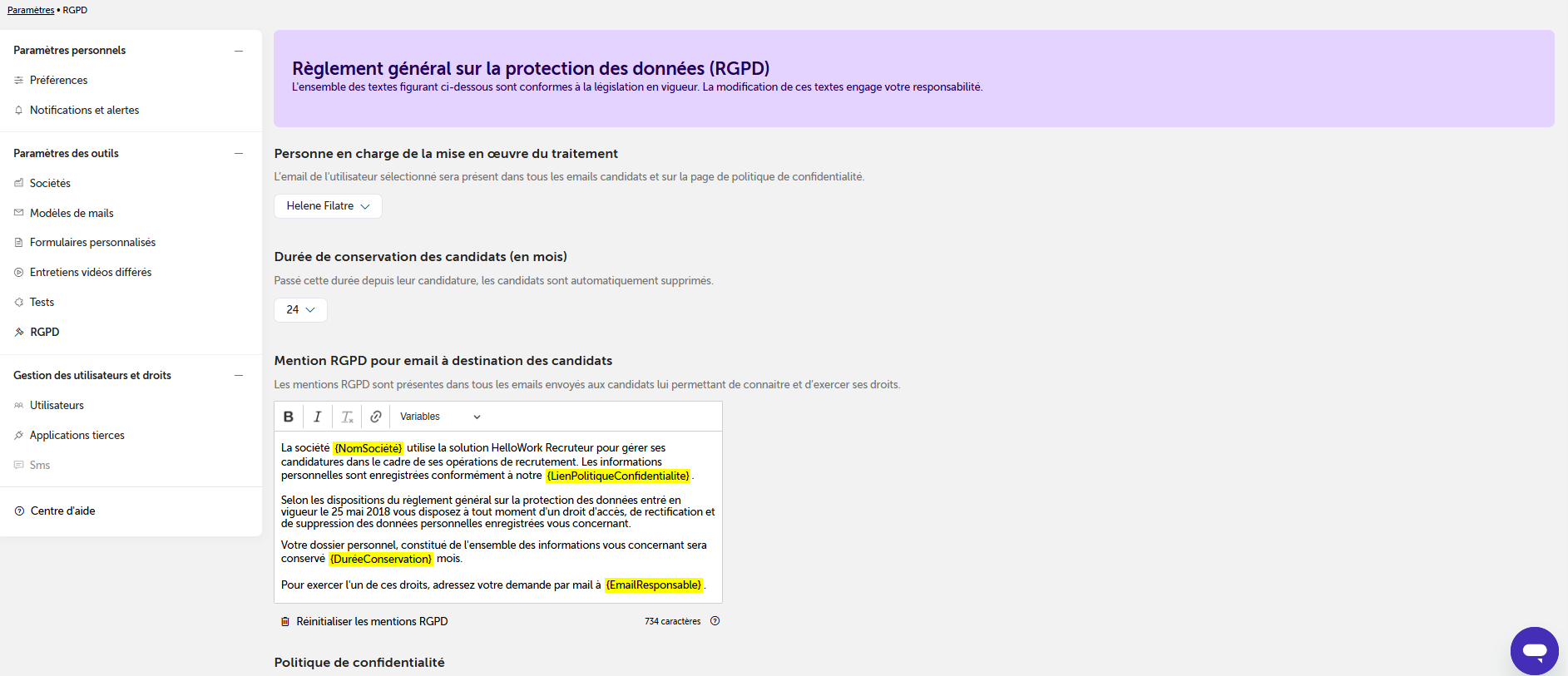Click the Mention RGPD pour email heading

tap(443, 361)
